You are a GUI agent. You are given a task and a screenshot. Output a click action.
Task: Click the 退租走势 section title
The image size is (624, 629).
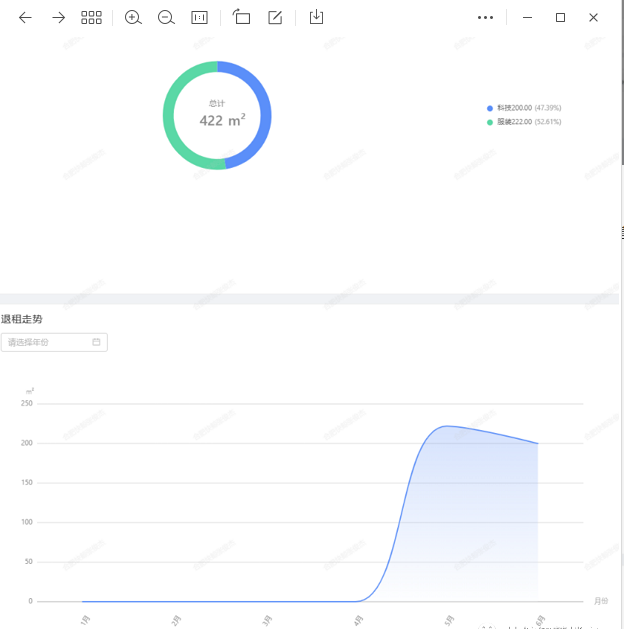[x=22, y=319]
